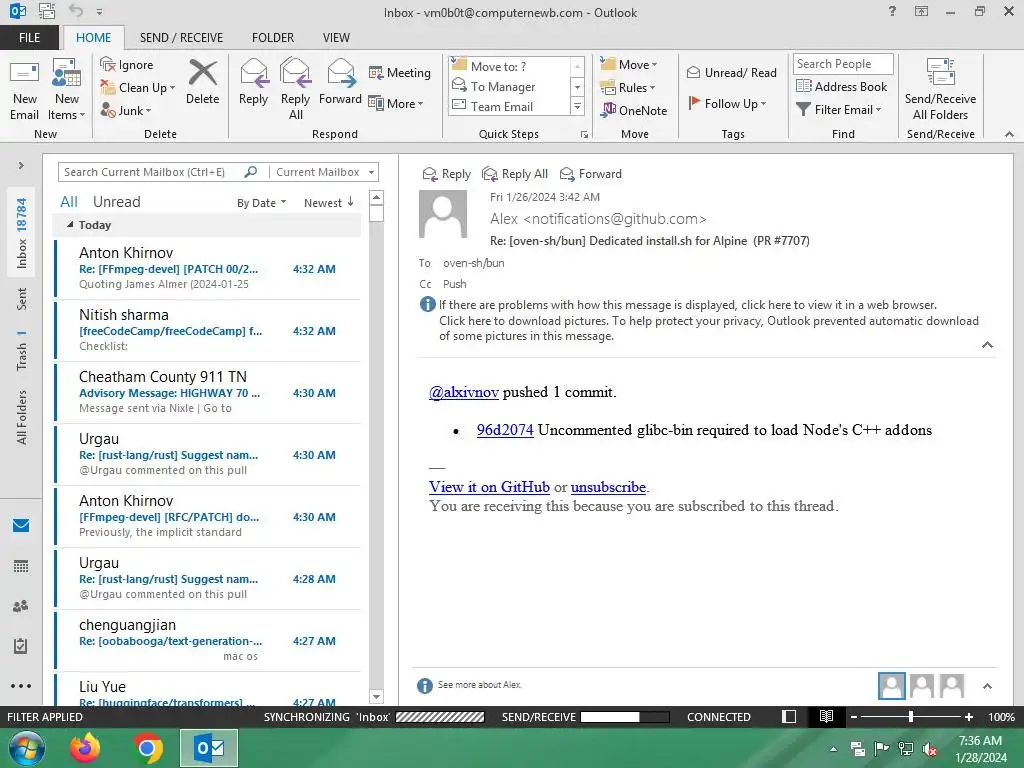Image resolution: width=1024 pixels, height=768 pixels.
Task: Open the Filter Email dropdown
Action: tap(839, 110)
